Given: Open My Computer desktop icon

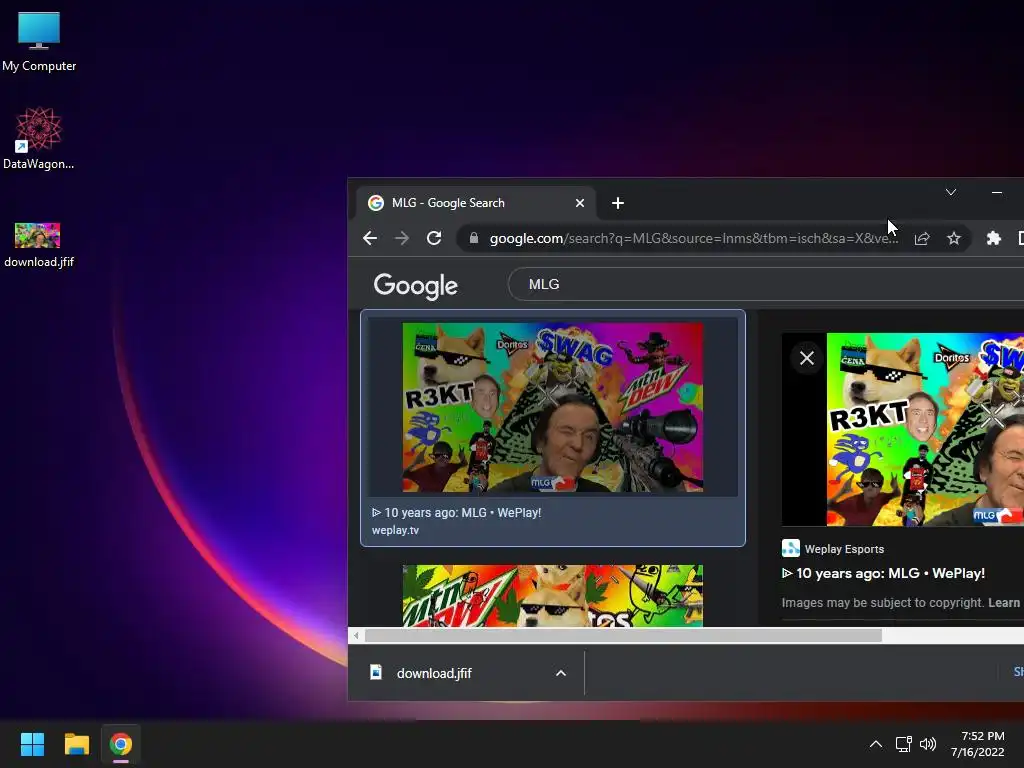Looking at the screenshot, I should click(39, 42).
